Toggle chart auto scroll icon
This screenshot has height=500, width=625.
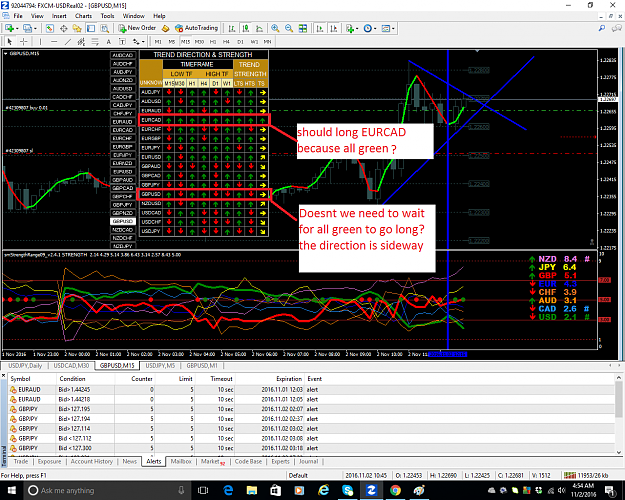320,28
